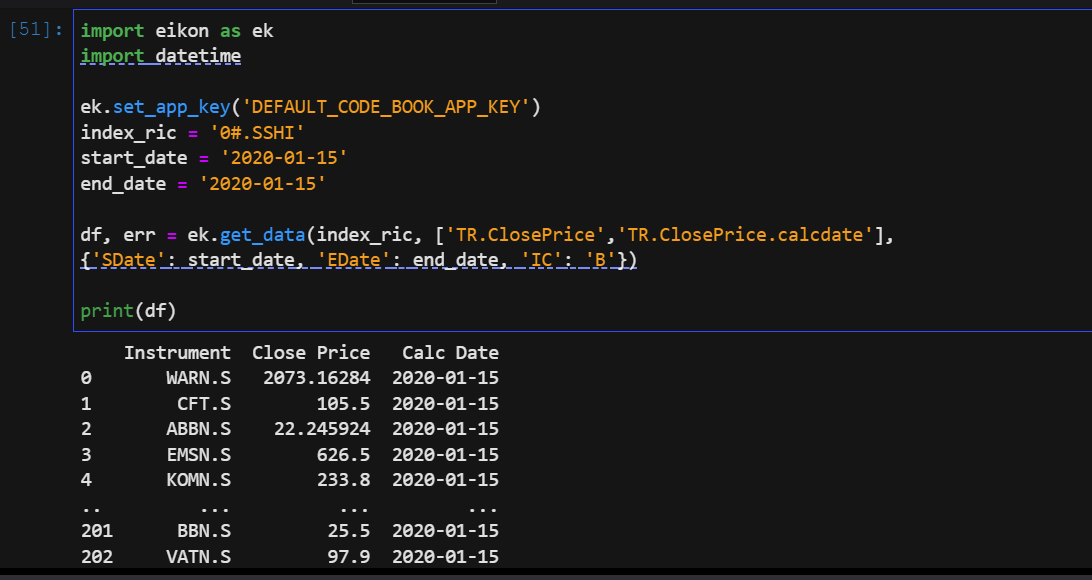Click the Calc Date column header
Image resolution: width=1092 pixels, height=580 pixels.
click(450, 353)
